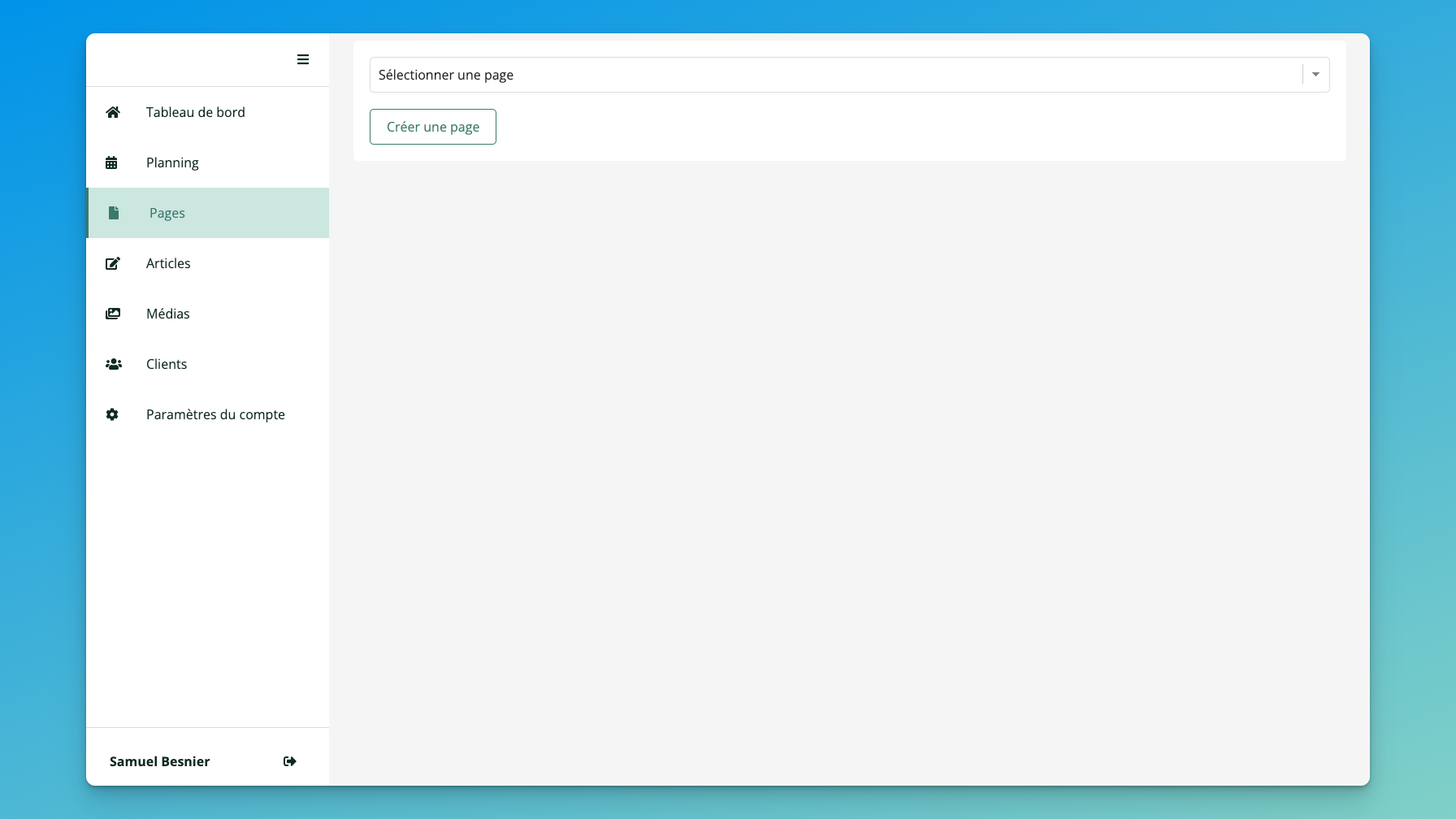Click the home icon beside Tableau de bord
This screenshot has width=1456, height=819.
[113, 112]
